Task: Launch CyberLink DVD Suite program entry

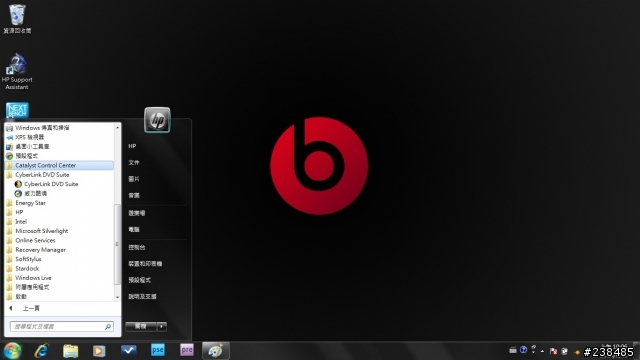Action: (x=59, y=184)
